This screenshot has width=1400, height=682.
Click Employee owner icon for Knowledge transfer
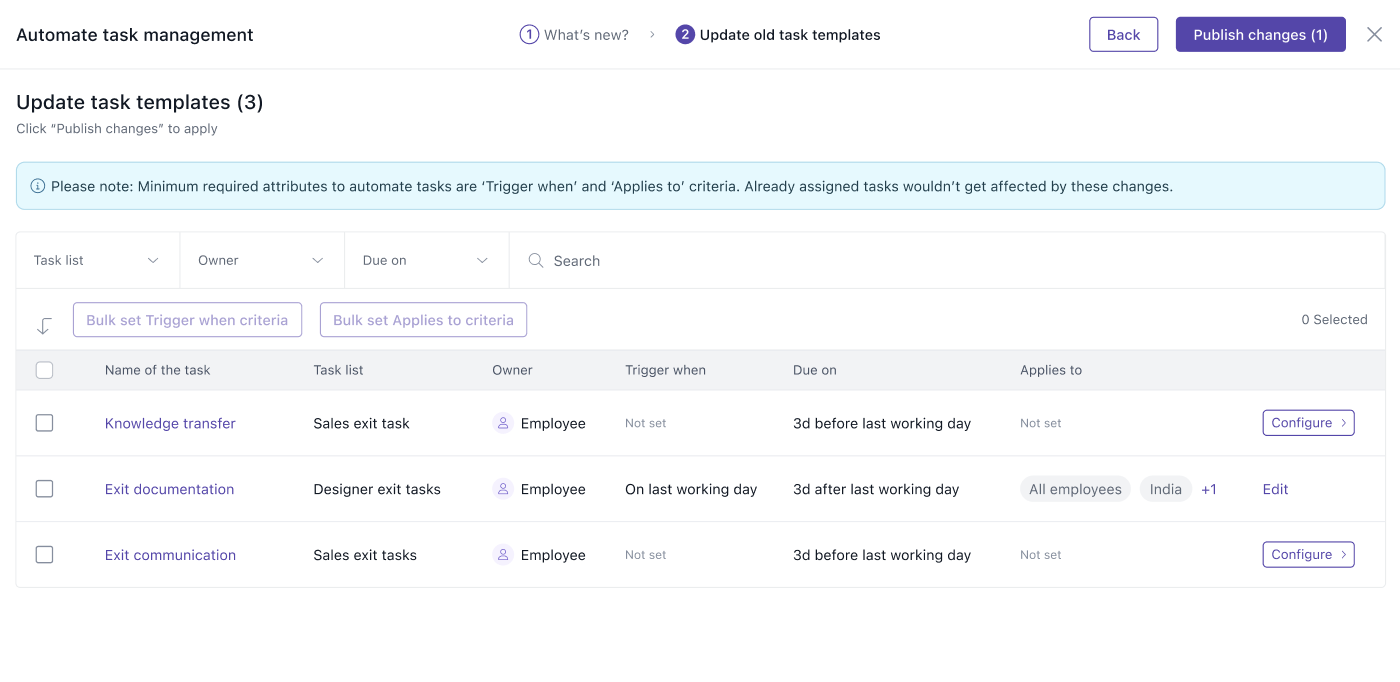point(503,423)
